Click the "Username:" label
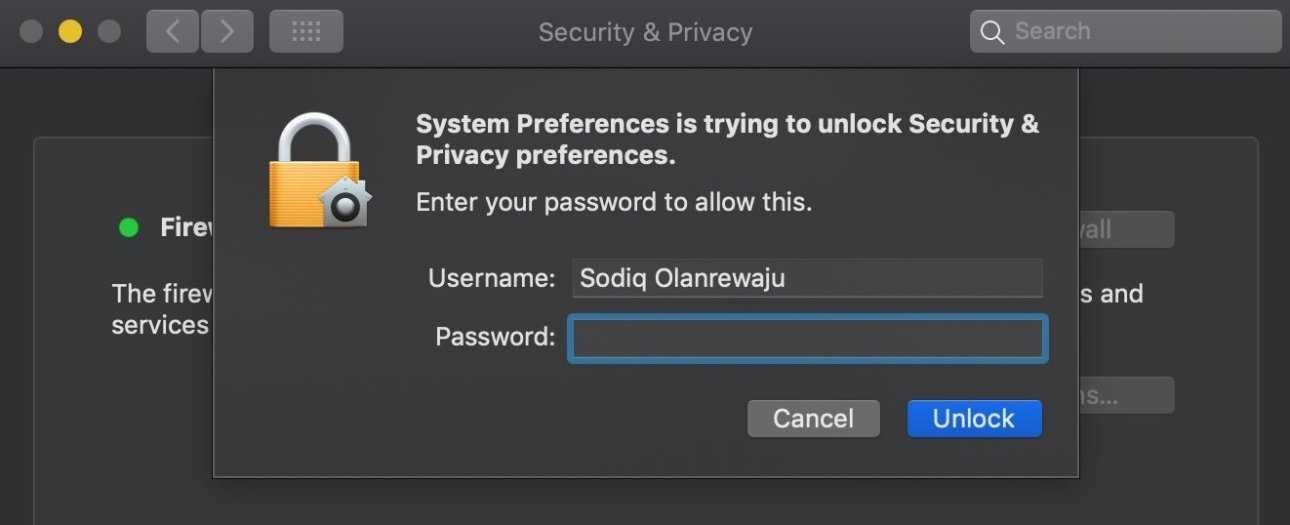 tap(491, 278)
